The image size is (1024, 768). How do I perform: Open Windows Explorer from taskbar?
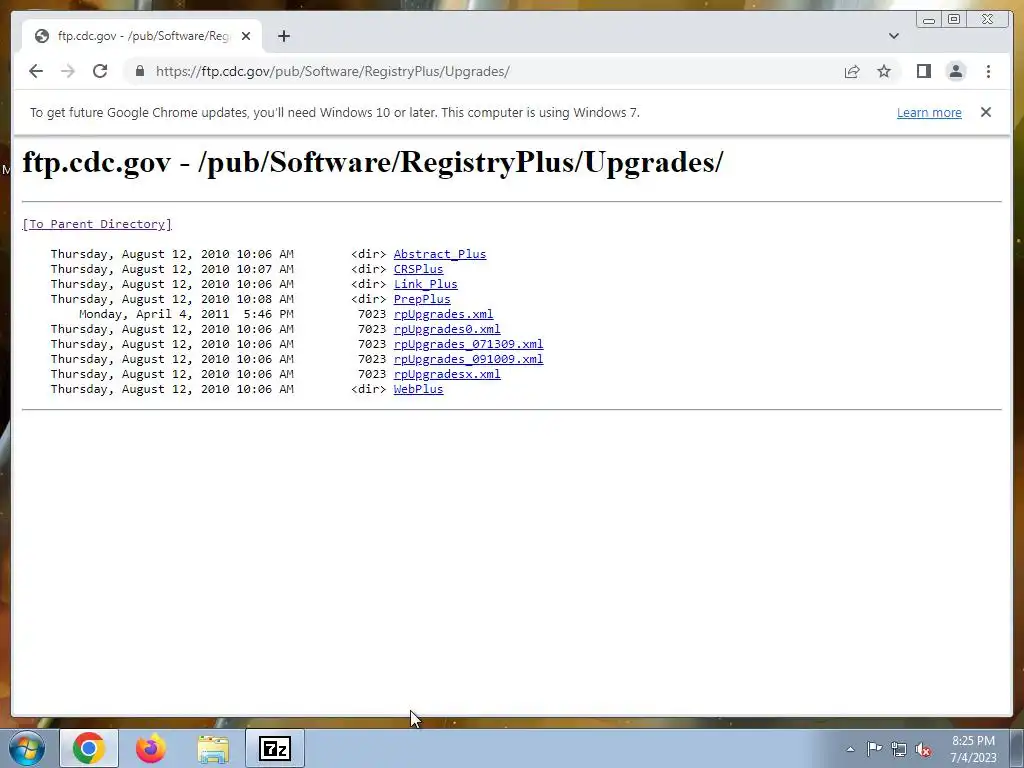[213, 748]
